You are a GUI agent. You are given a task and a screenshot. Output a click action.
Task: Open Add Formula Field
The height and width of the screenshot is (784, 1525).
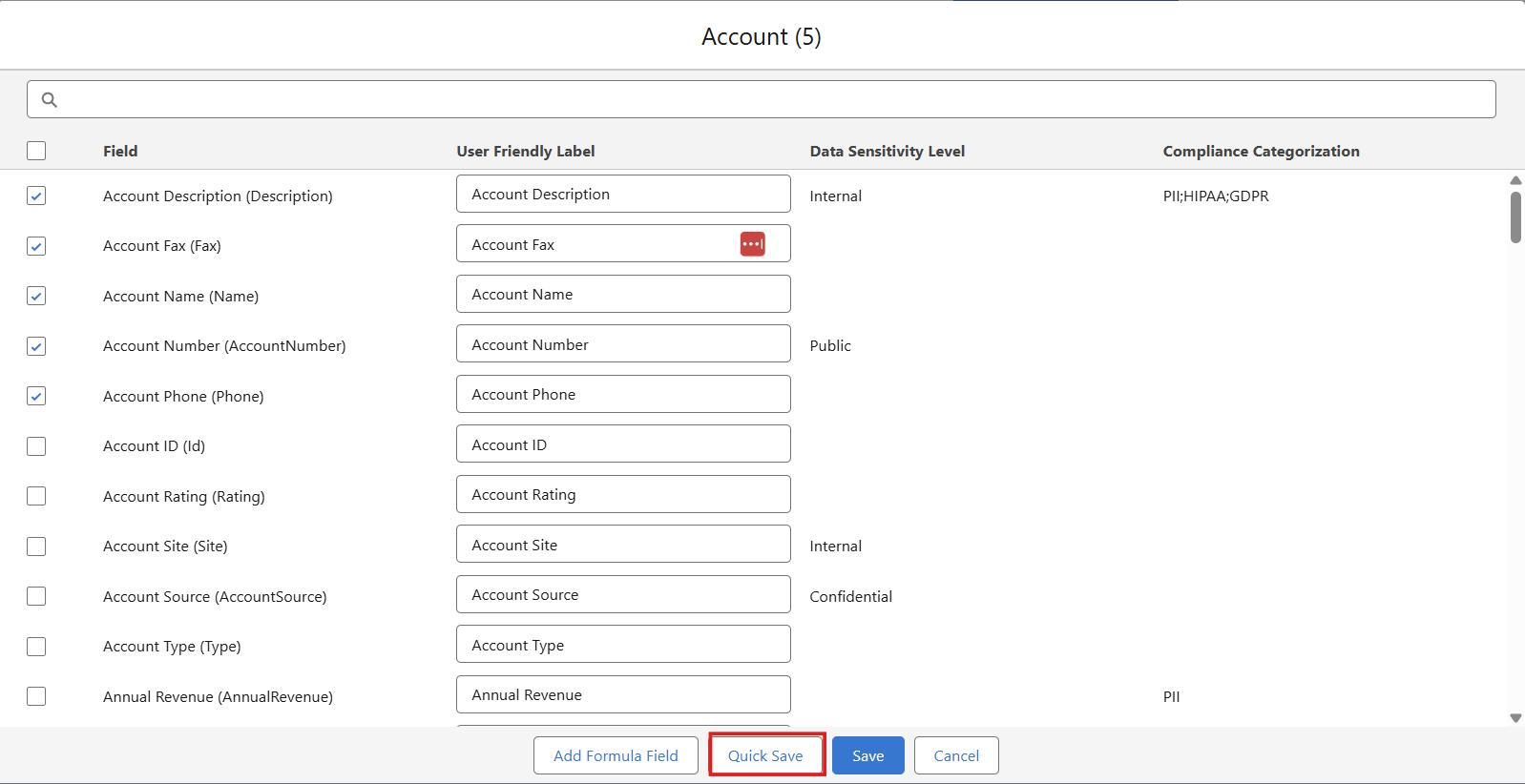pyautogui.click(x=616, y=755)
